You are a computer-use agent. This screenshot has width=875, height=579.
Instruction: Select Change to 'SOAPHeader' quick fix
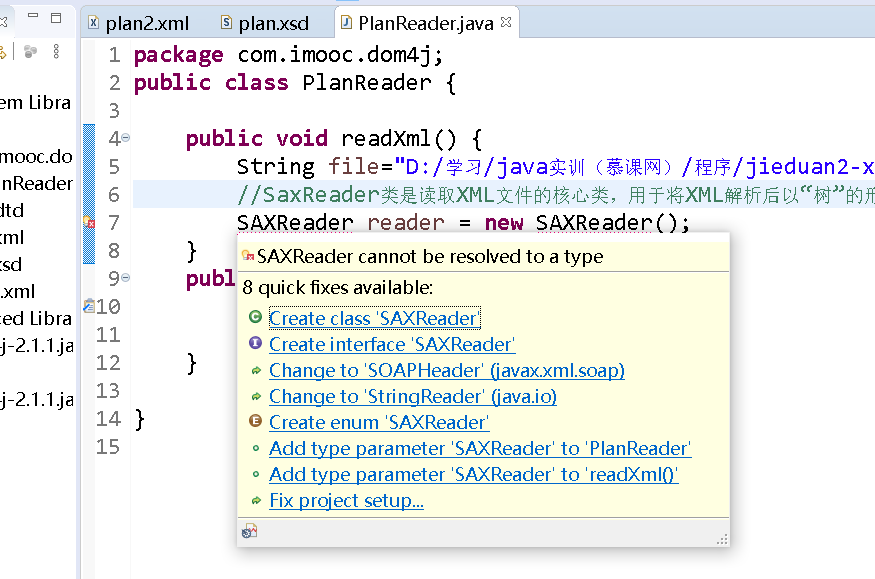[446, 370]
